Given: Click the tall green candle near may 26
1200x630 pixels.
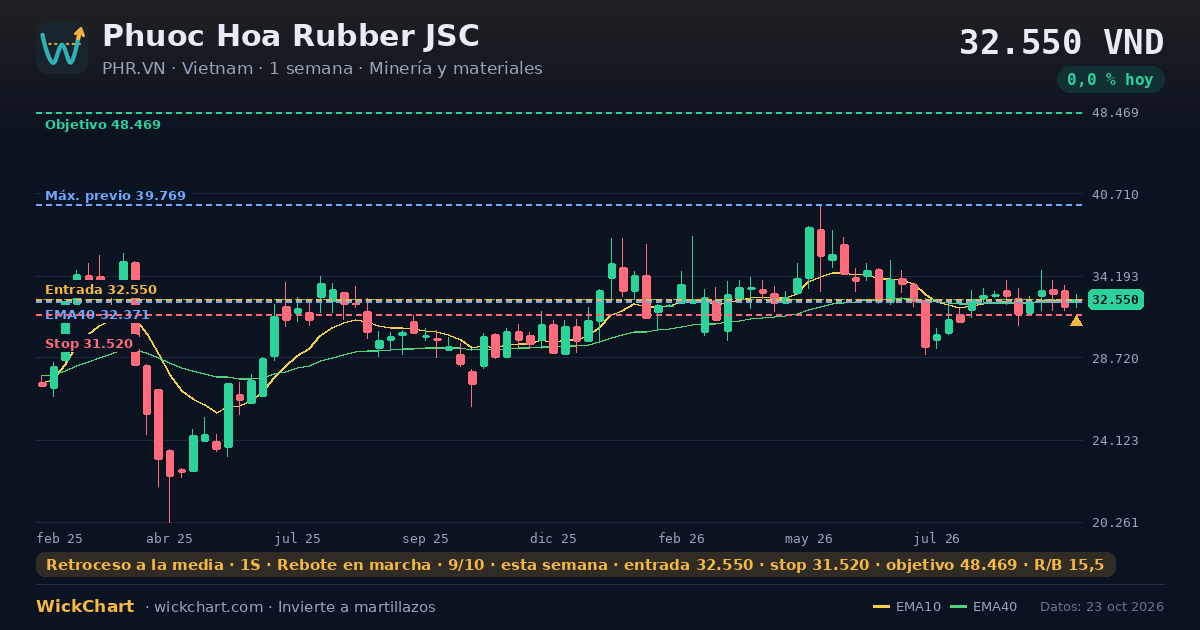Looking at the screenshot, I should point(809,253).
